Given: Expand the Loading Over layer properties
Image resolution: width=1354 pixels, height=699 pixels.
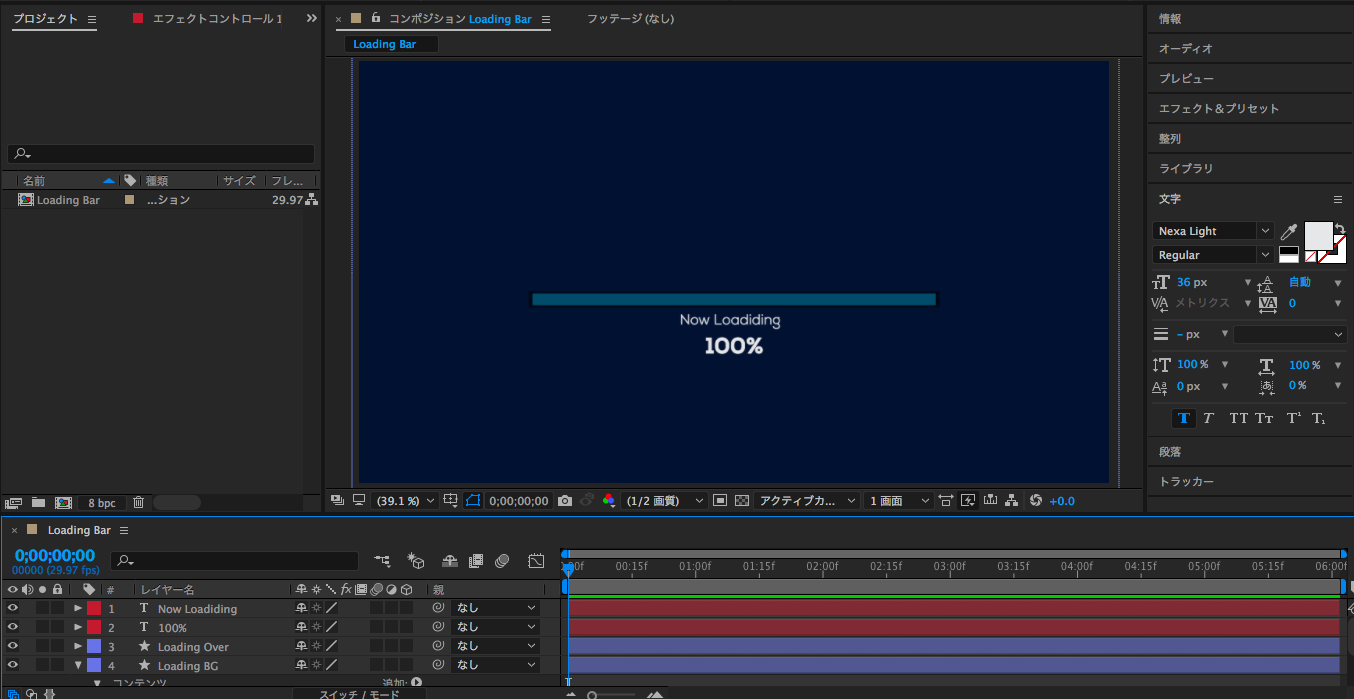Looking at the screenshot, I should coord(78,646).
